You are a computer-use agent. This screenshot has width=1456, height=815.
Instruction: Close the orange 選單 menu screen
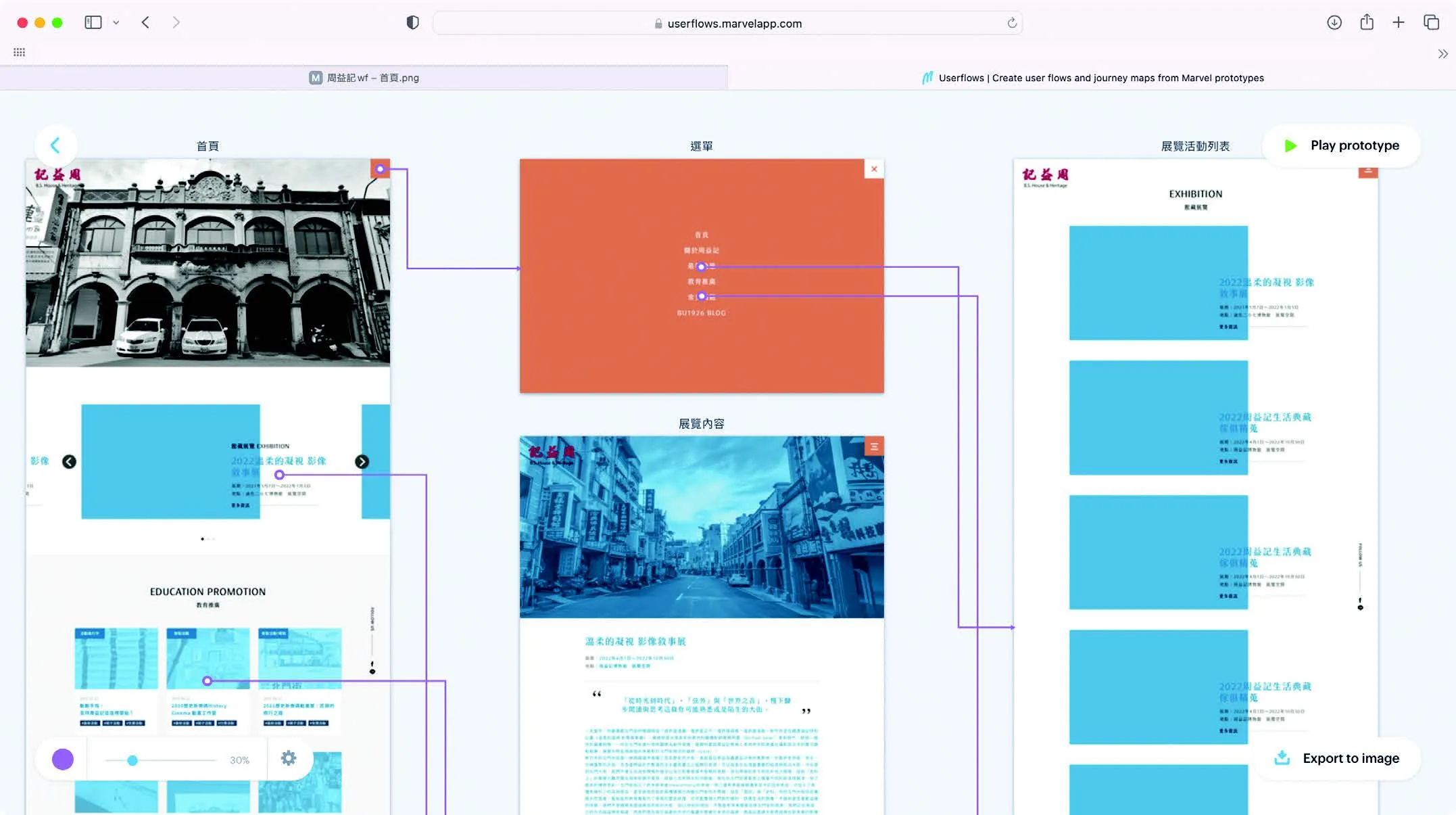874,169
